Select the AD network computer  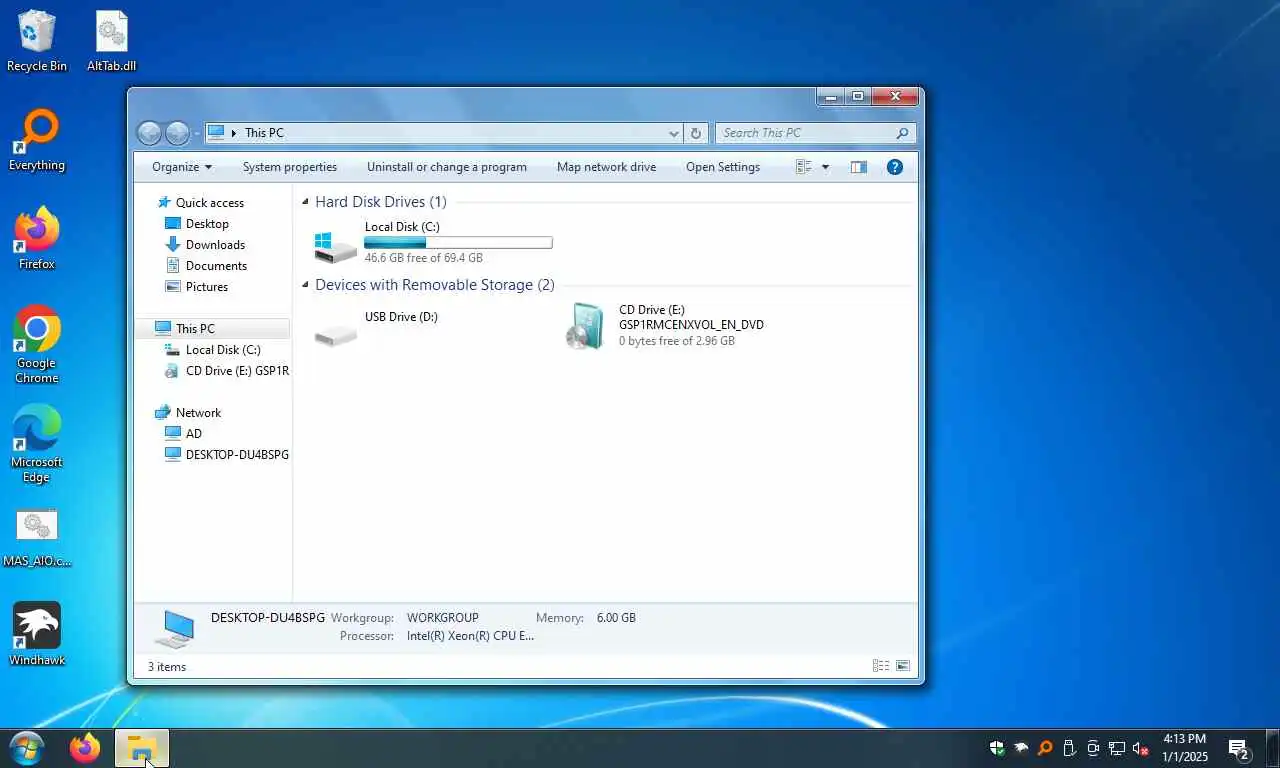[194, 434]
